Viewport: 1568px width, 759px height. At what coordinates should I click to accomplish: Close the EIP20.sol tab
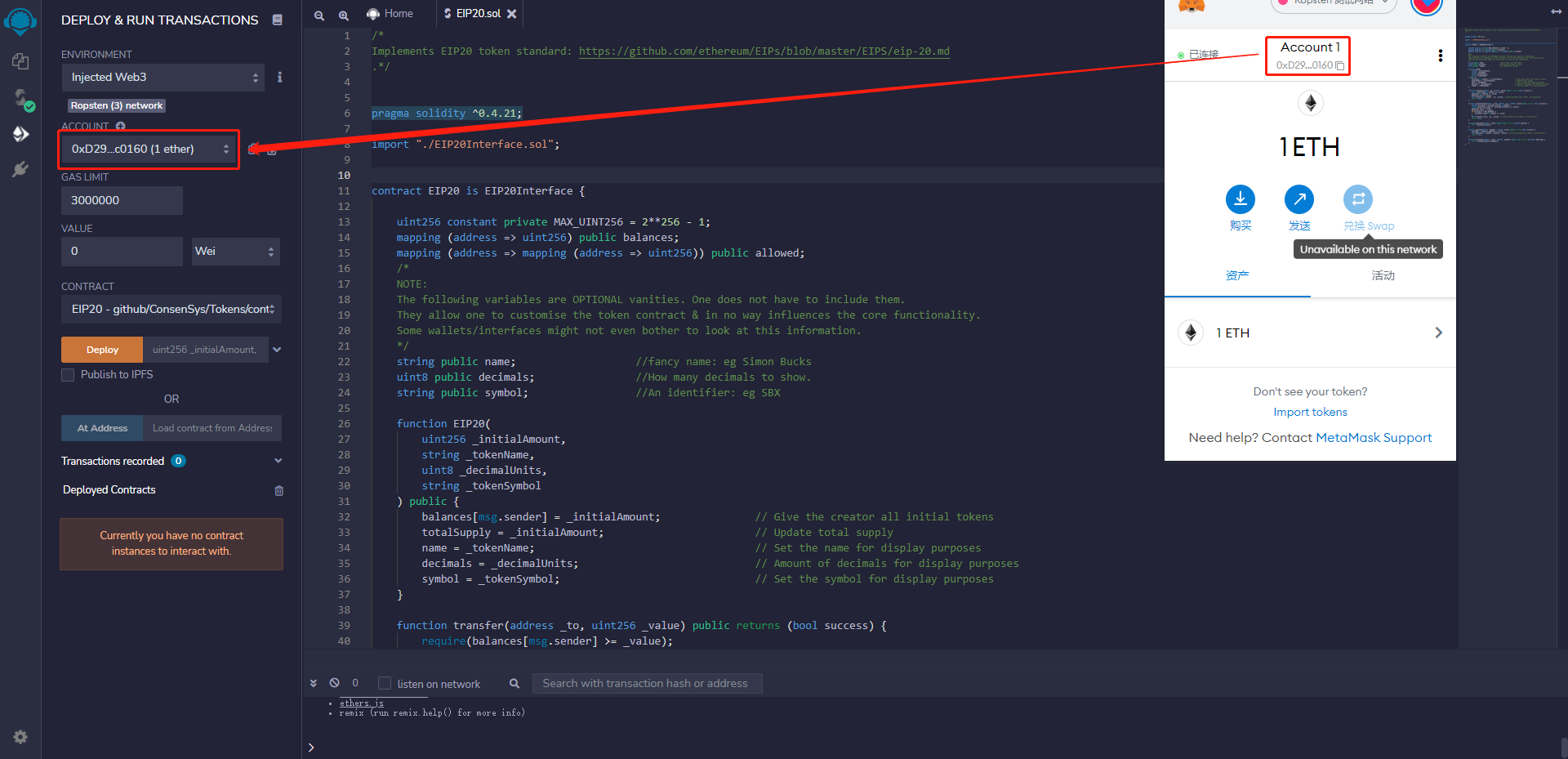click(x=511, y=14)
